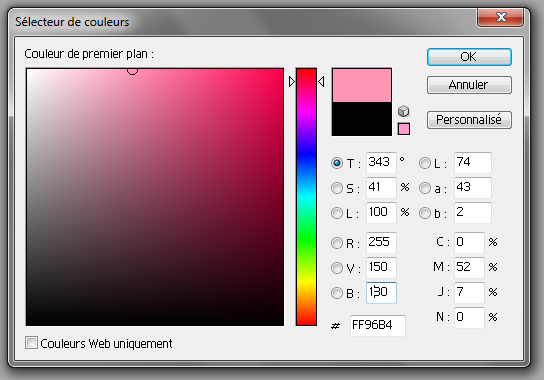The height and width of the screenshot is (380, 544).
Task: Click the out-of-gamut web-safe cube icon
Action: (x=403, y=111)
